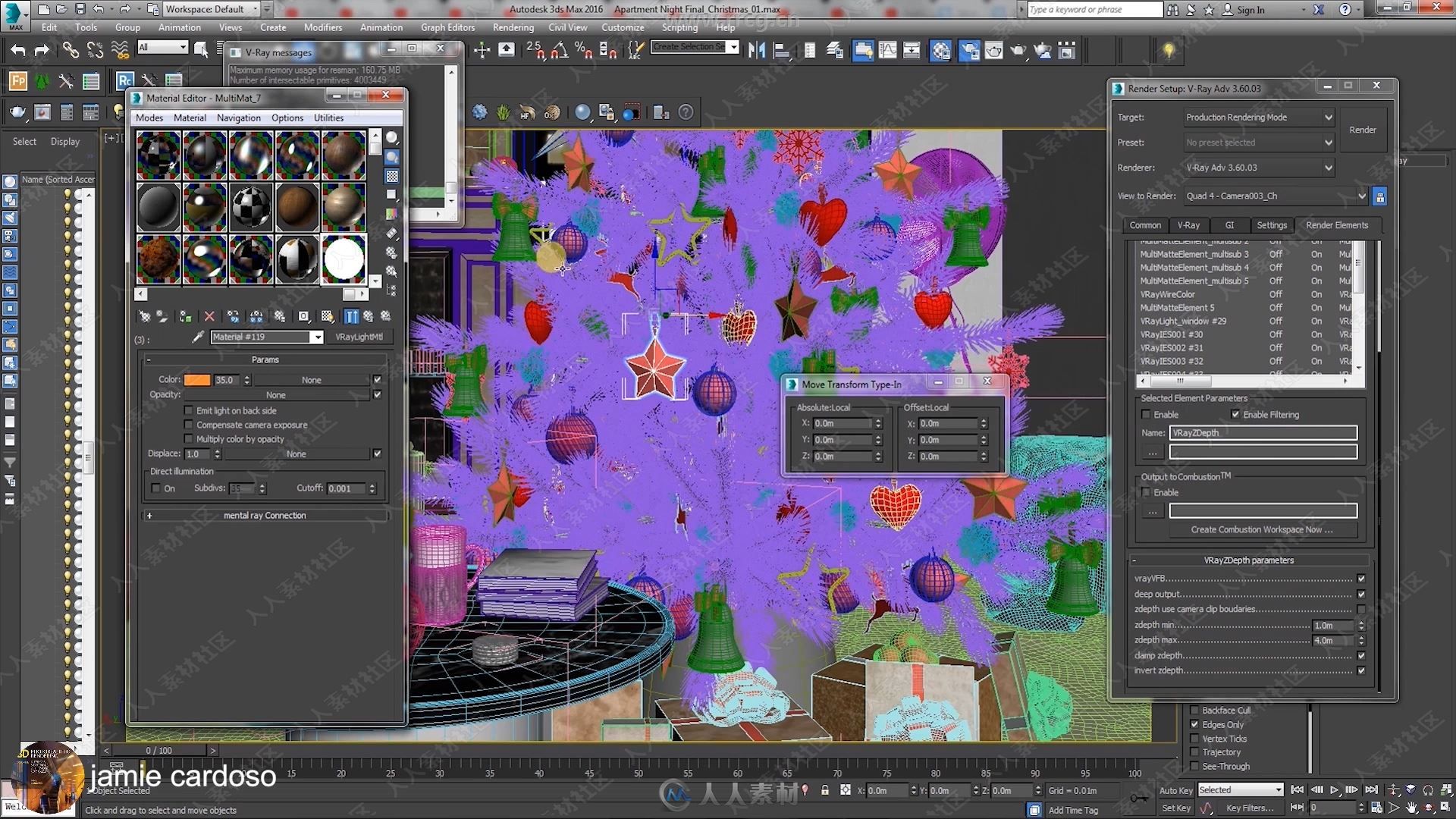
Task: Expand the mental ray Connection rollout
Action: coord(265,516)
